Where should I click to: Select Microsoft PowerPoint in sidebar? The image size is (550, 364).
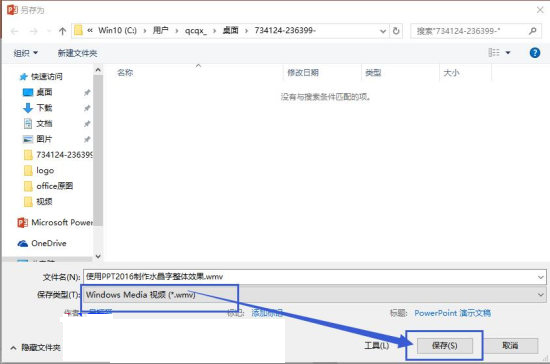(x=62, y=223)
